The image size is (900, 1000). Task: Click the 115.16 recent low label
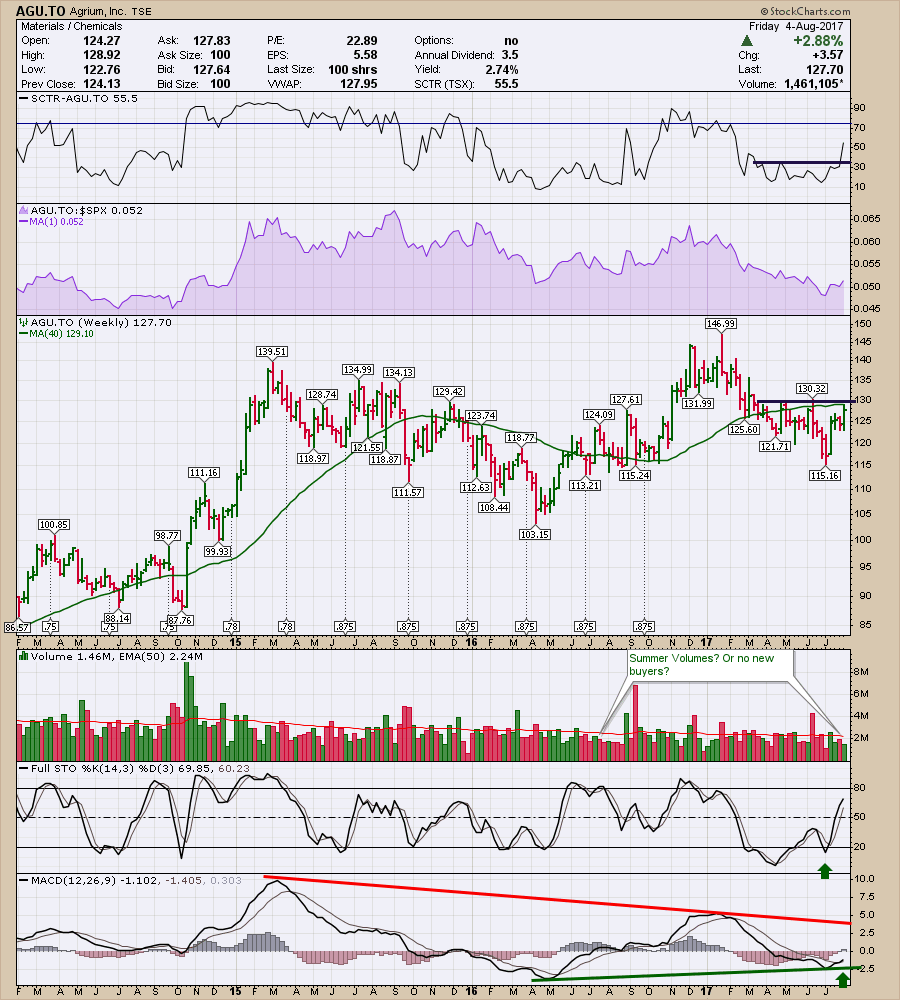824,475
